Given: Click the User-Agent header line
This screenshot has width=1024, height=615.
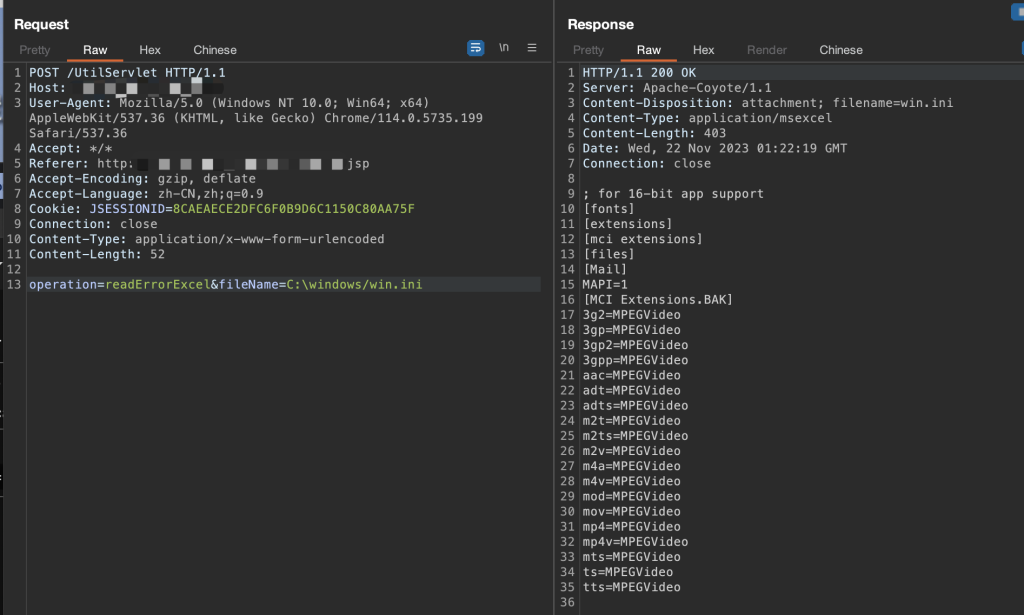Looking at the screenshot, I should point(256,118).
